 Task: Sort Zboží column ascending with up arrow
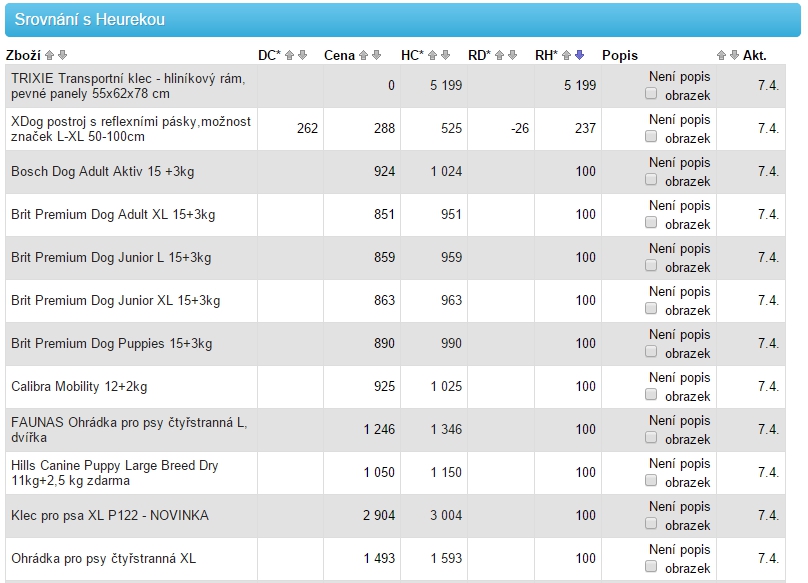(51, 56)
